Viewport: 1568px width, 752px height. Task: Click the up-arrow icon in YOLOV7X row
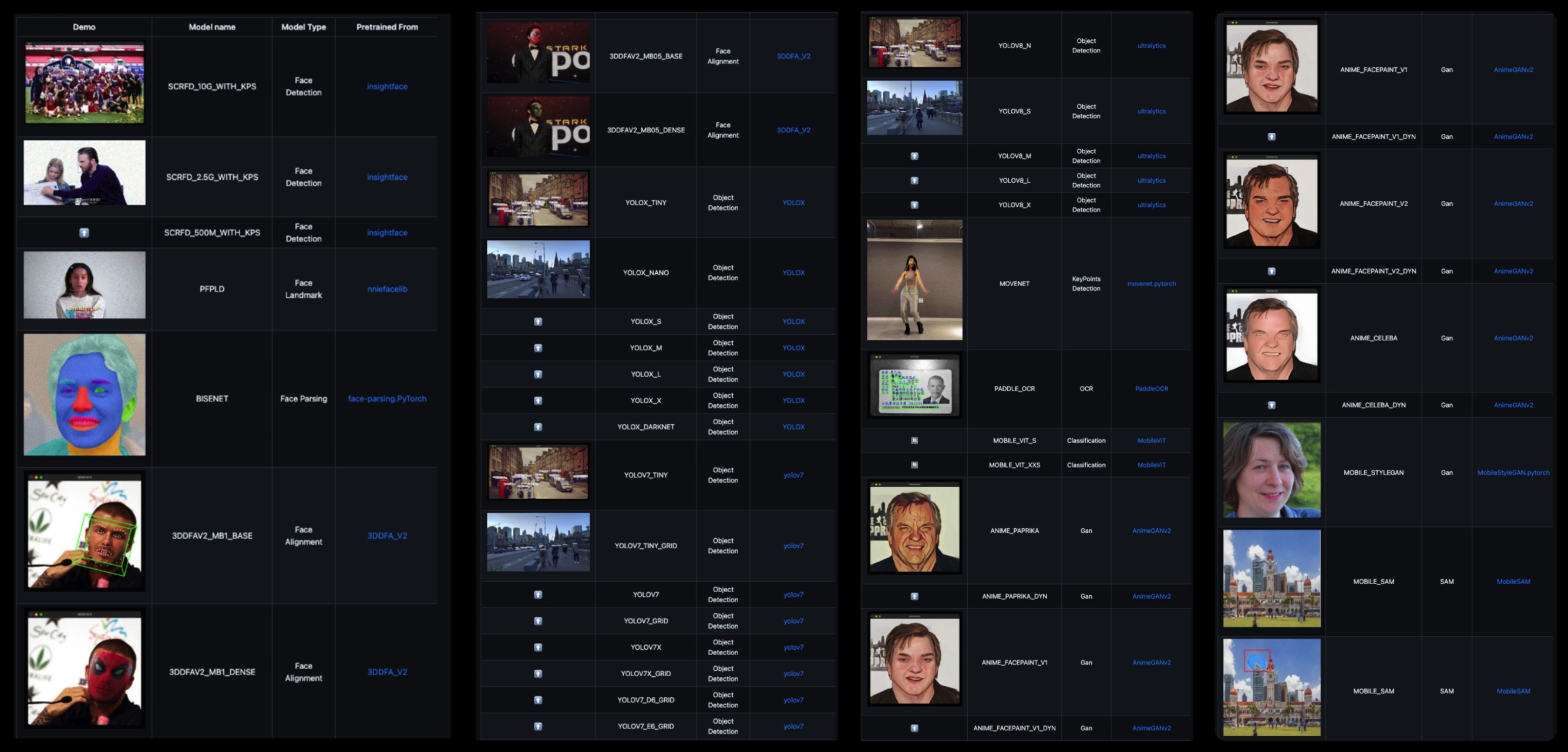538,647
